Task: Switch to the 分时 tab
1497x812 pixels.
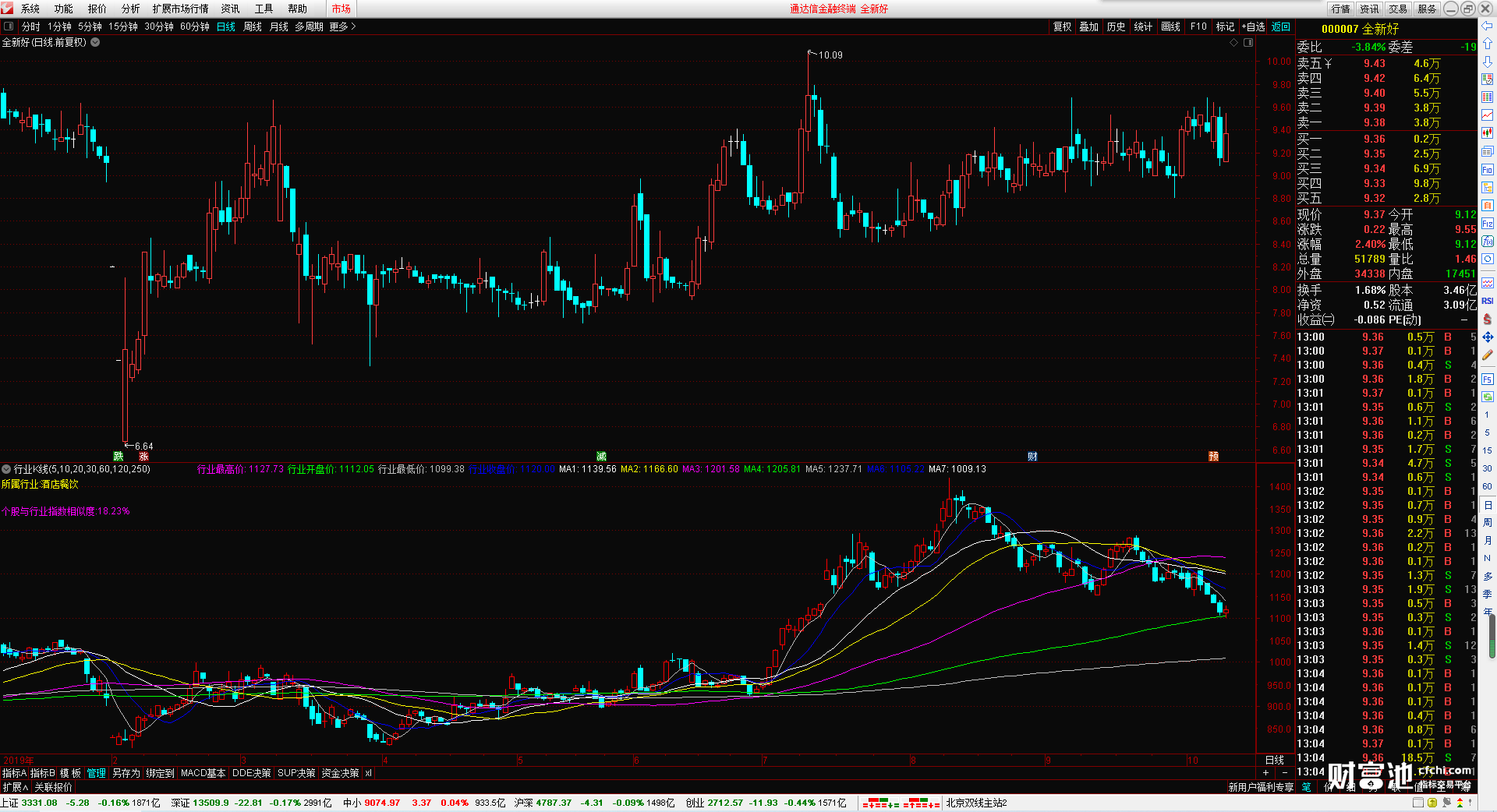Action: pyautogui.click(x=31, y=26)
